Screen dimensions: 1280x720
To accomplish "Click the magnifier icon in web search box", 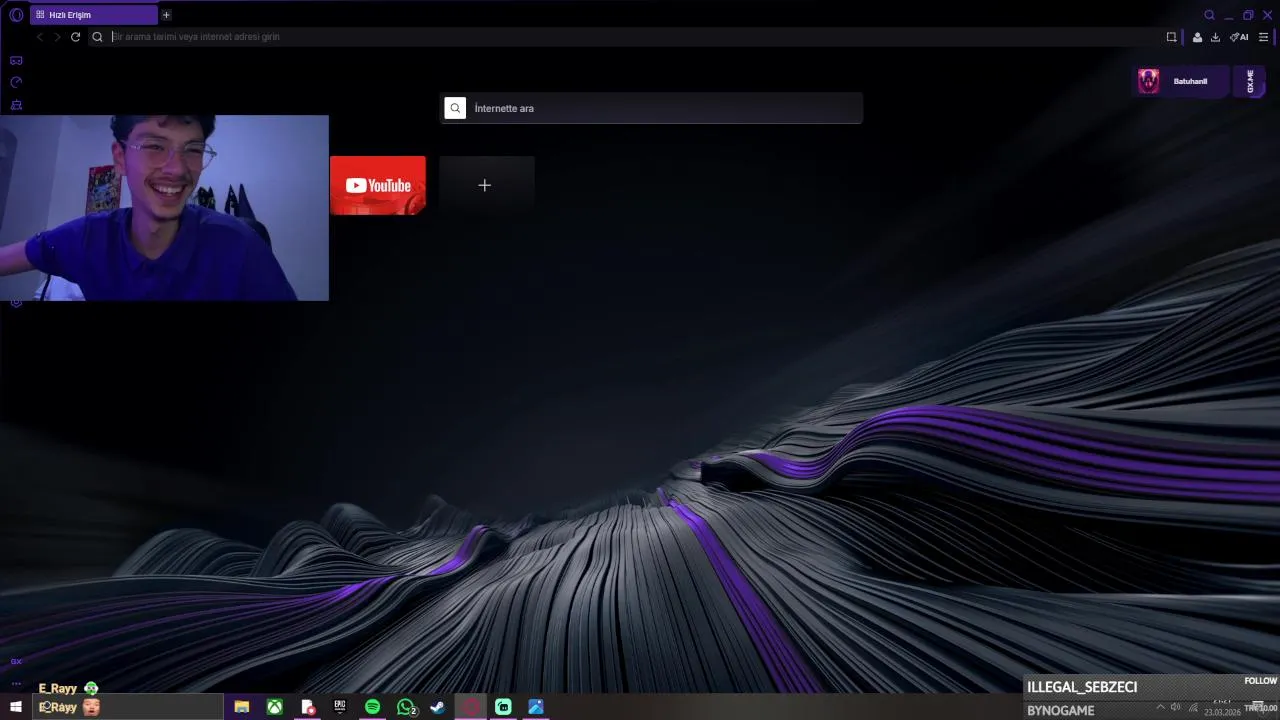I will click(455, 108).
